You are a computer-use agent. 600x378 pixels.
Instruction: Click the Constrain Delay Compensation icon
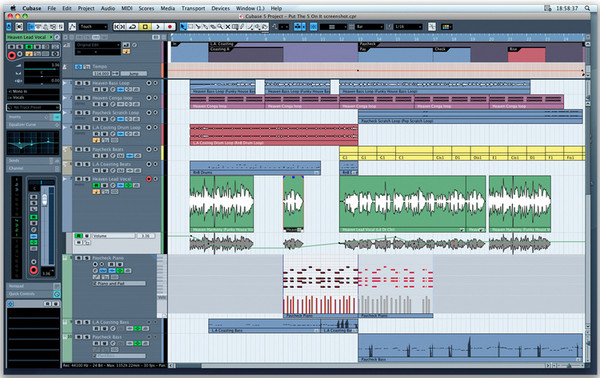point(19,27)
